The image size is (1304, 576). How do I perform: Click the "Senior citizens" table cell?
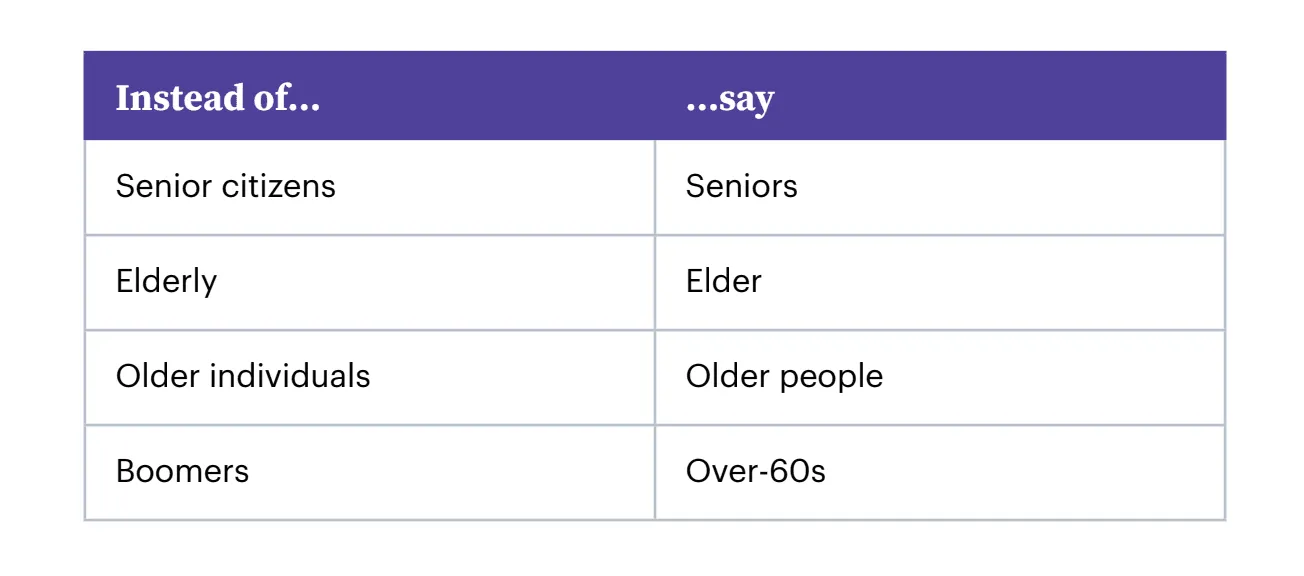click(x=226, y=187)
